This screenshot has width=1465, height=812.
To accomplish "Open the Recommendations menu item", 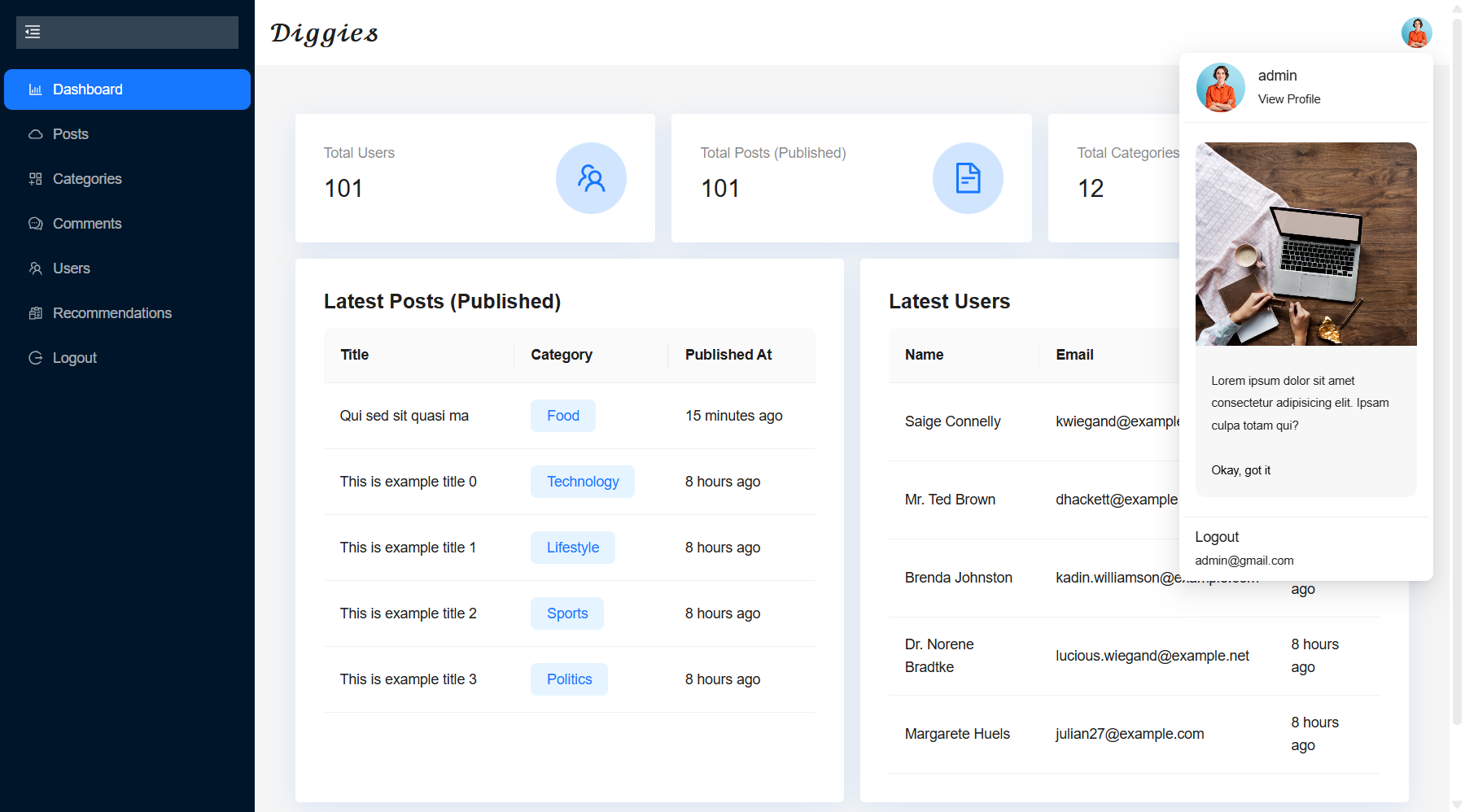I will (112, 313).
